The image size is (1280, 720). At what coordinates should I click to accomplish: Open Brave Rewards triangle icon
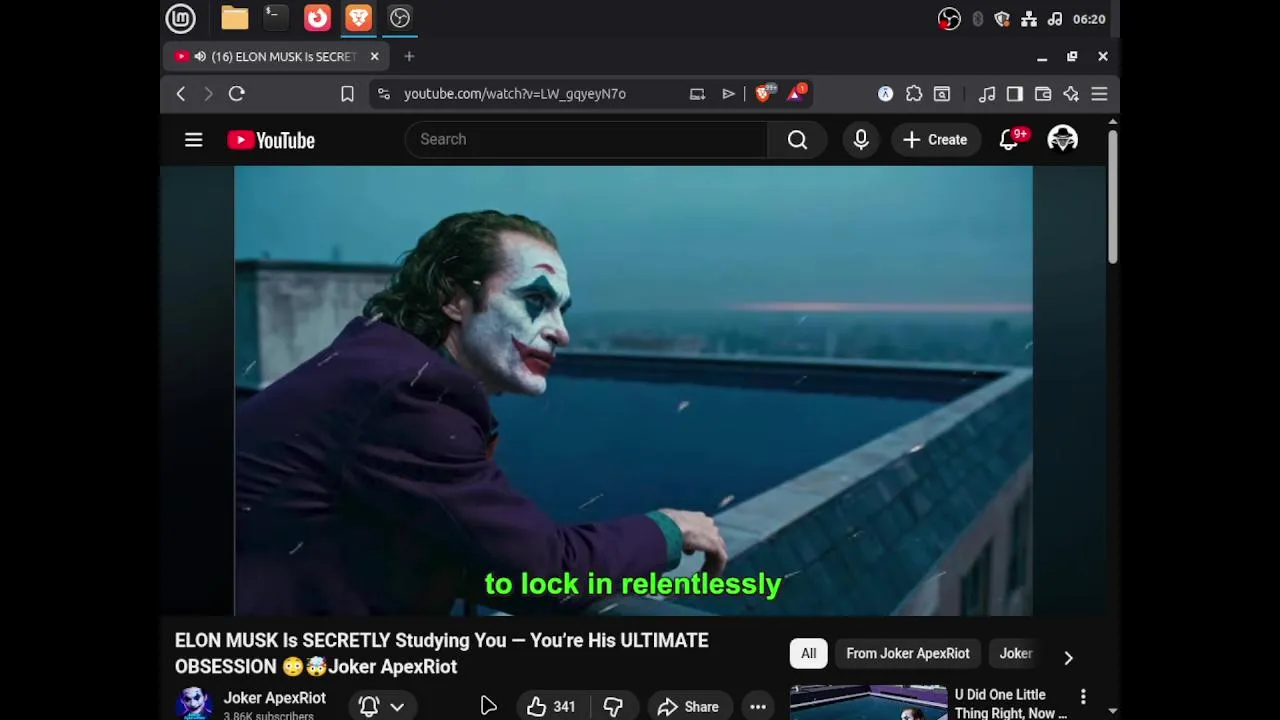click(x=797, y=93)
